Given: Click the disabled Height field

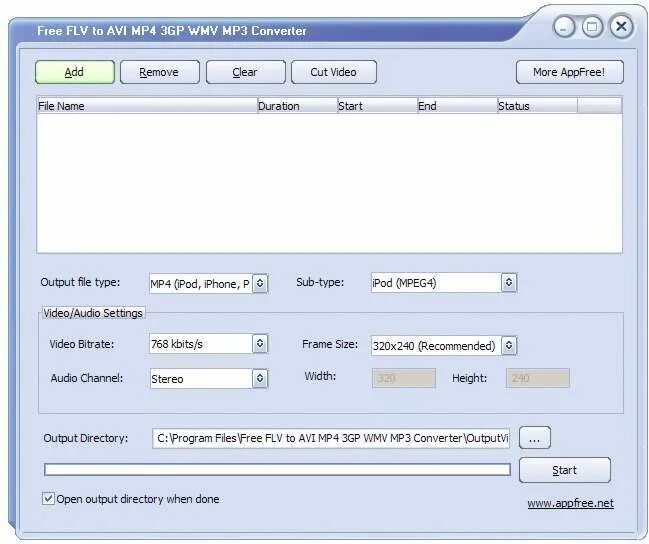Looking at the screenshot, I should click(537, 378).
